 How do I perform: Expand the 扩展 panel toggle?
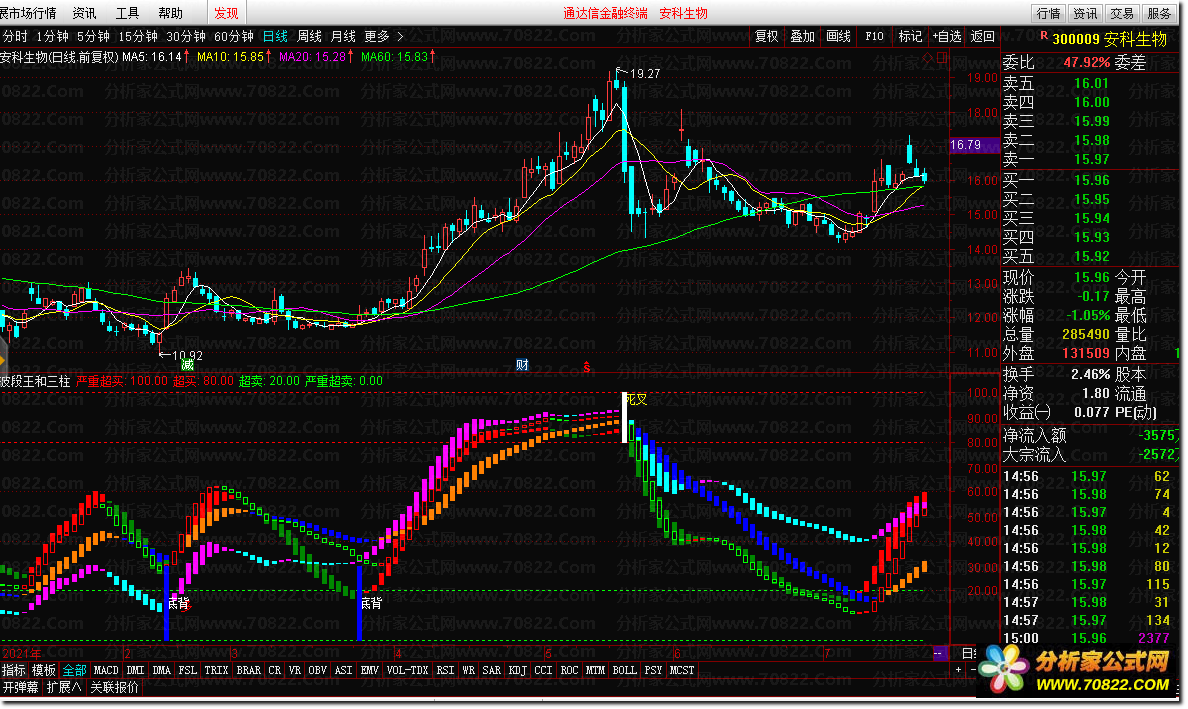pos(64,687)
